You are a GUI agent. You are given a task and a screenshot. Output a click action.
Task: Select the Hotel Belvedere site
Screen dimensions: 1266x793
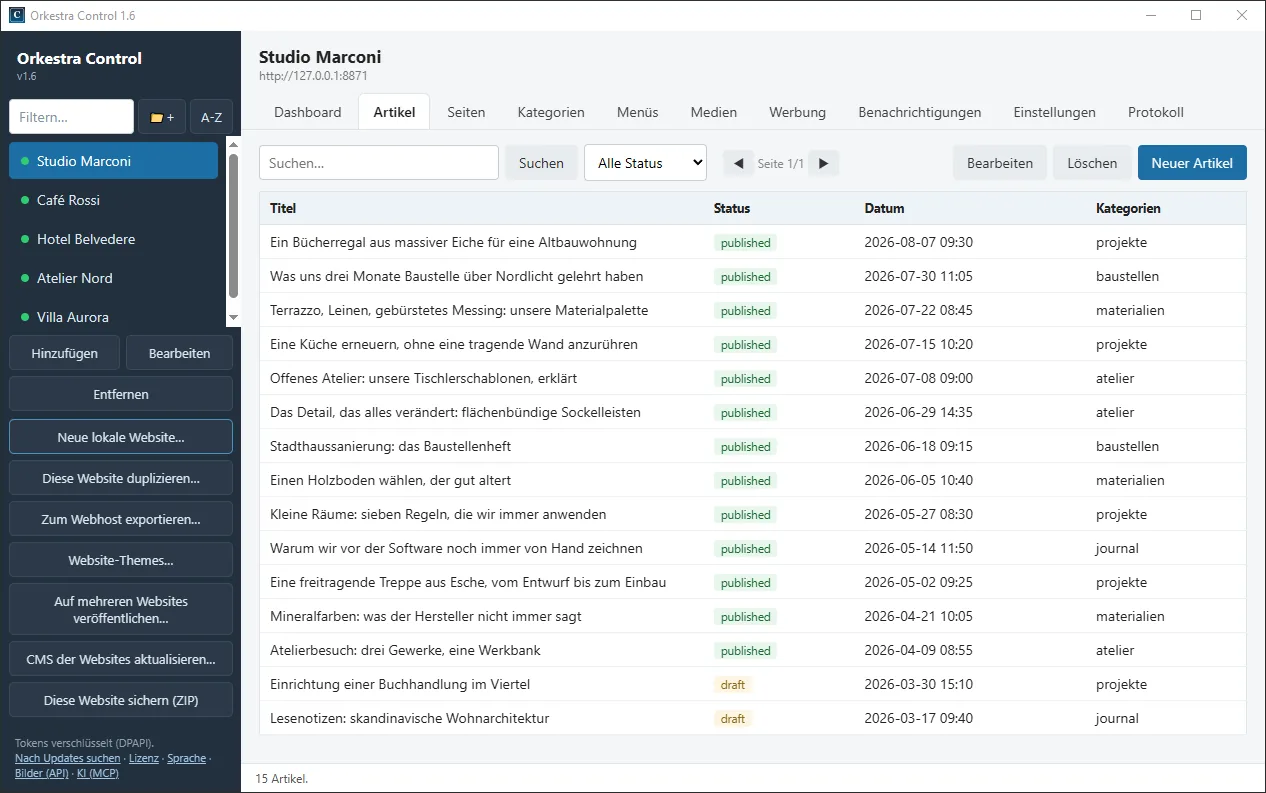(x=113, y=239)
